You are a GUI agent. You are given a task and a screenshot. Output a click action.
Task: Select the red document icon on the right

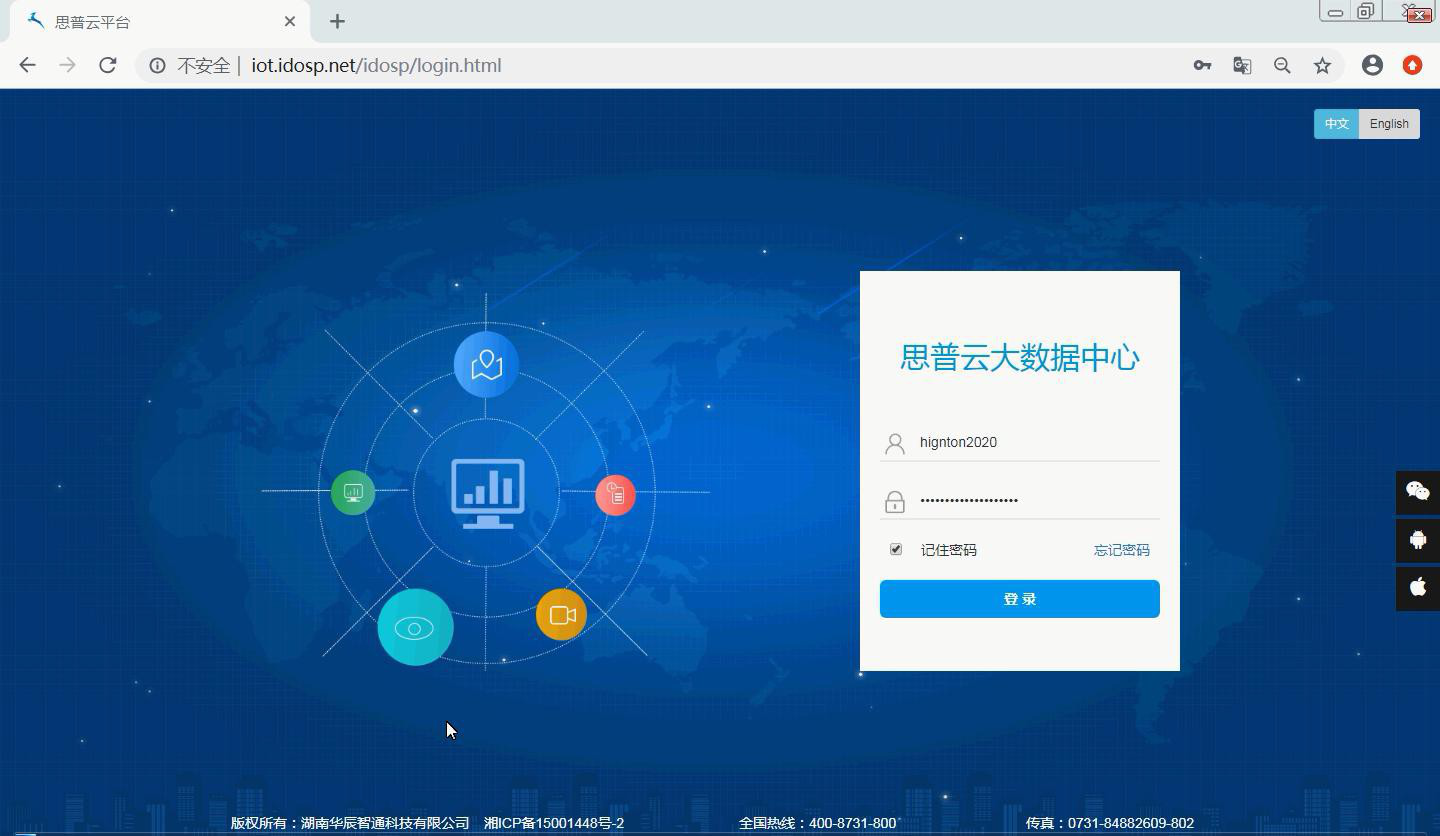(615, 493)
